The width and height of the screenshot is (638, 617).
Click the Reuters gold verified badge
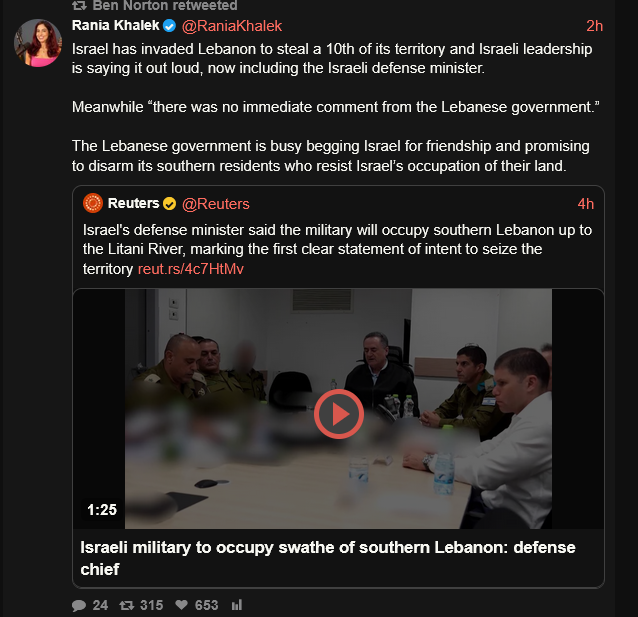click(170, 204)
